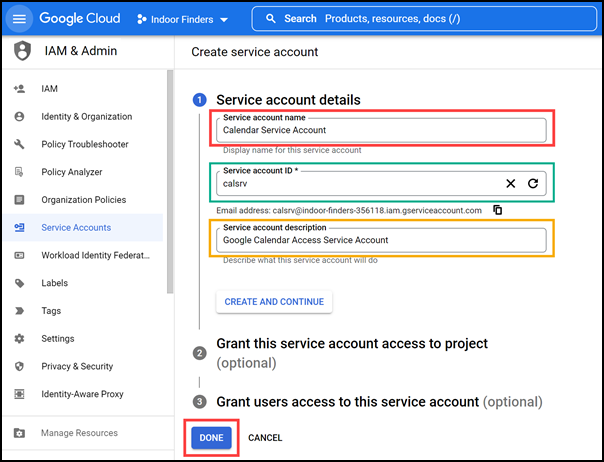The width and height of the screenshot is (604, 462).
Task: Click the CREATE AND CONTINUE button
Action: (274, 302)
